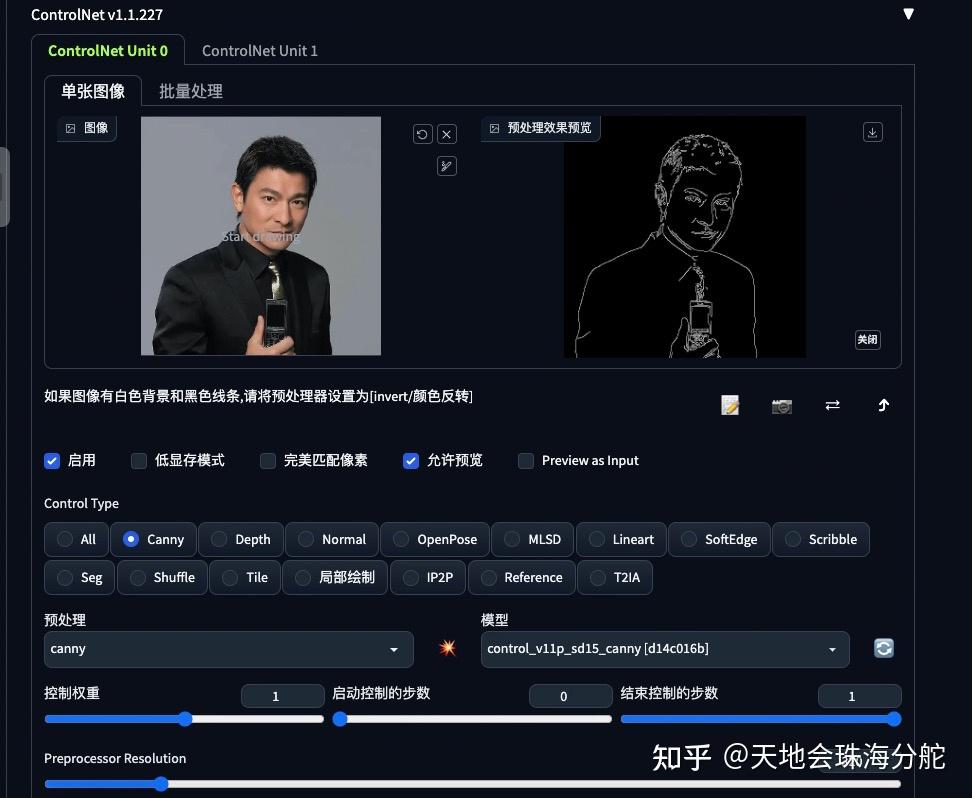
Task: Switch to the ControlNet Unit 1 tab
Action: coord(259,50)
